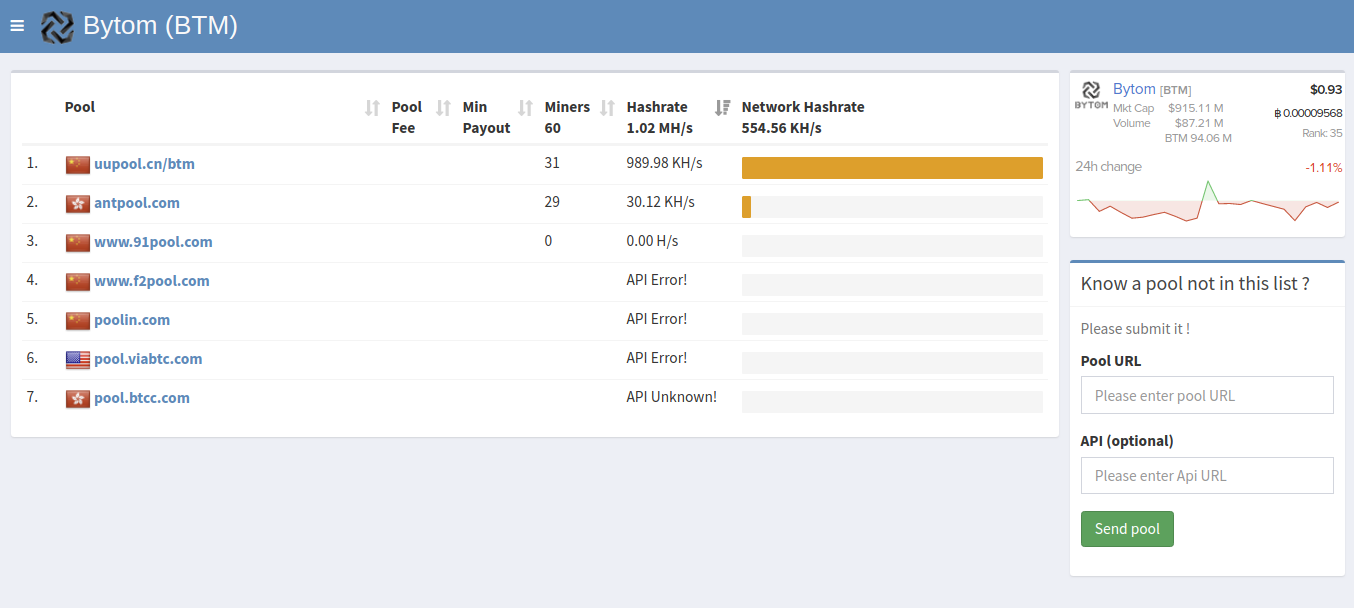Click miners count 29 cell
The height and width of the screenshot is (608, 1354).
tap(552, 202)
